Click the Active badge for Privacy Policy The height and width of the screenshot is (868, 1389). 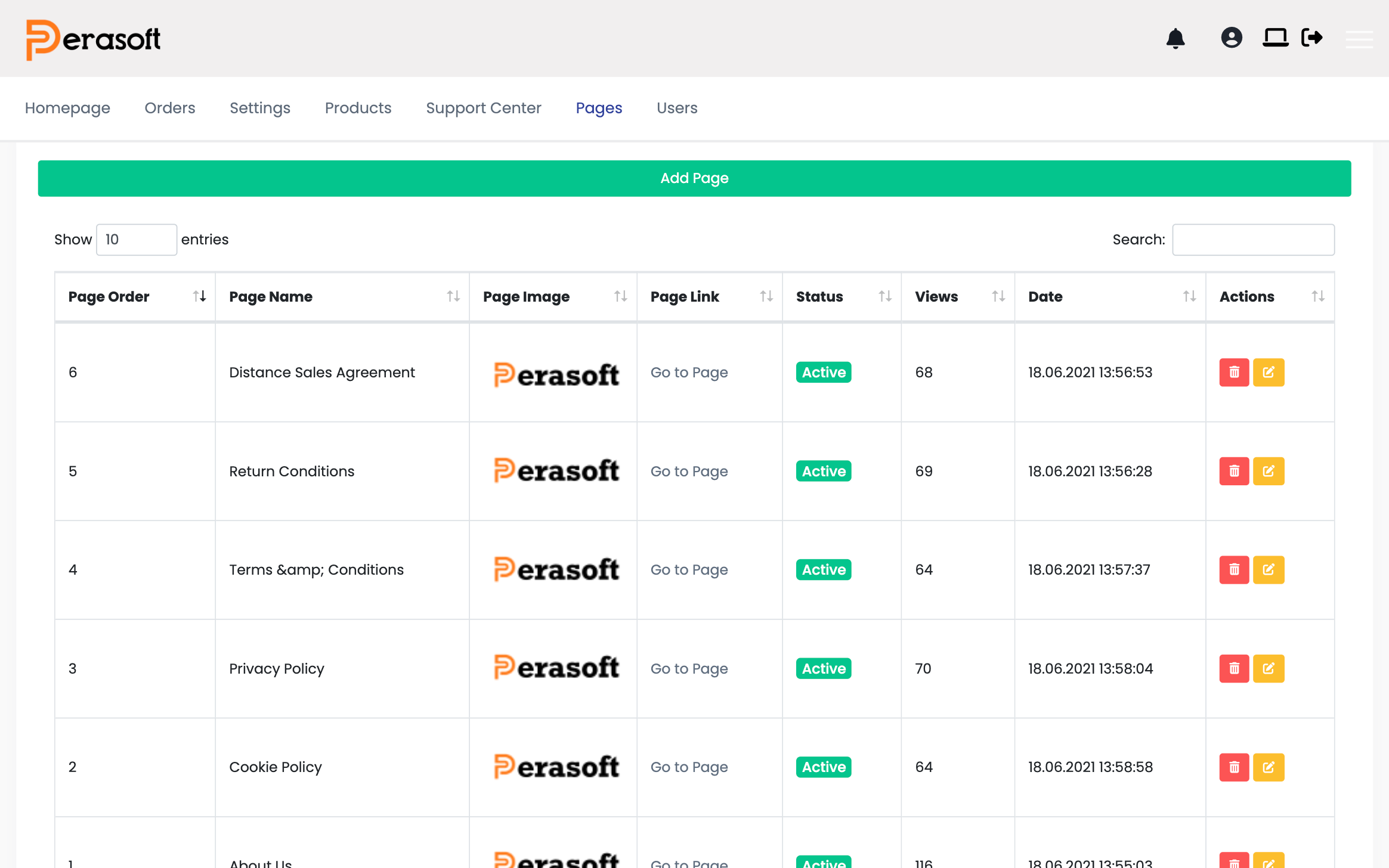click(x=824, y=668)
